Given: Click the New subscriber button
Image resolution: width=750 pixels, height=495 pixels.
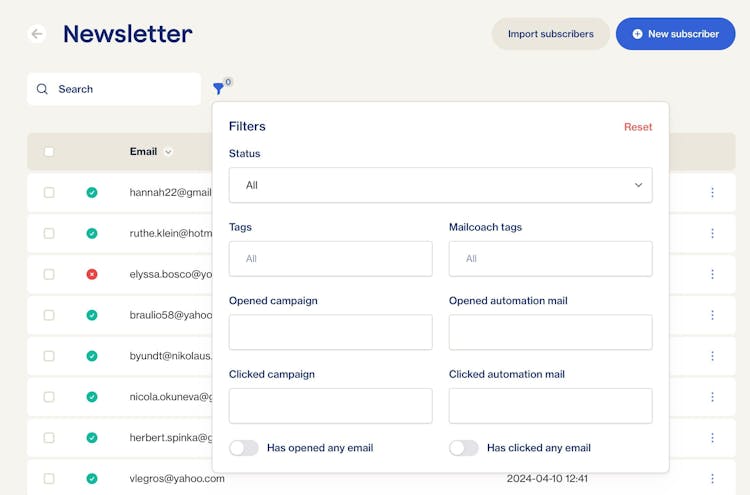Looking at the screenshot, I should pyautogui.click(x=675, y=34).
